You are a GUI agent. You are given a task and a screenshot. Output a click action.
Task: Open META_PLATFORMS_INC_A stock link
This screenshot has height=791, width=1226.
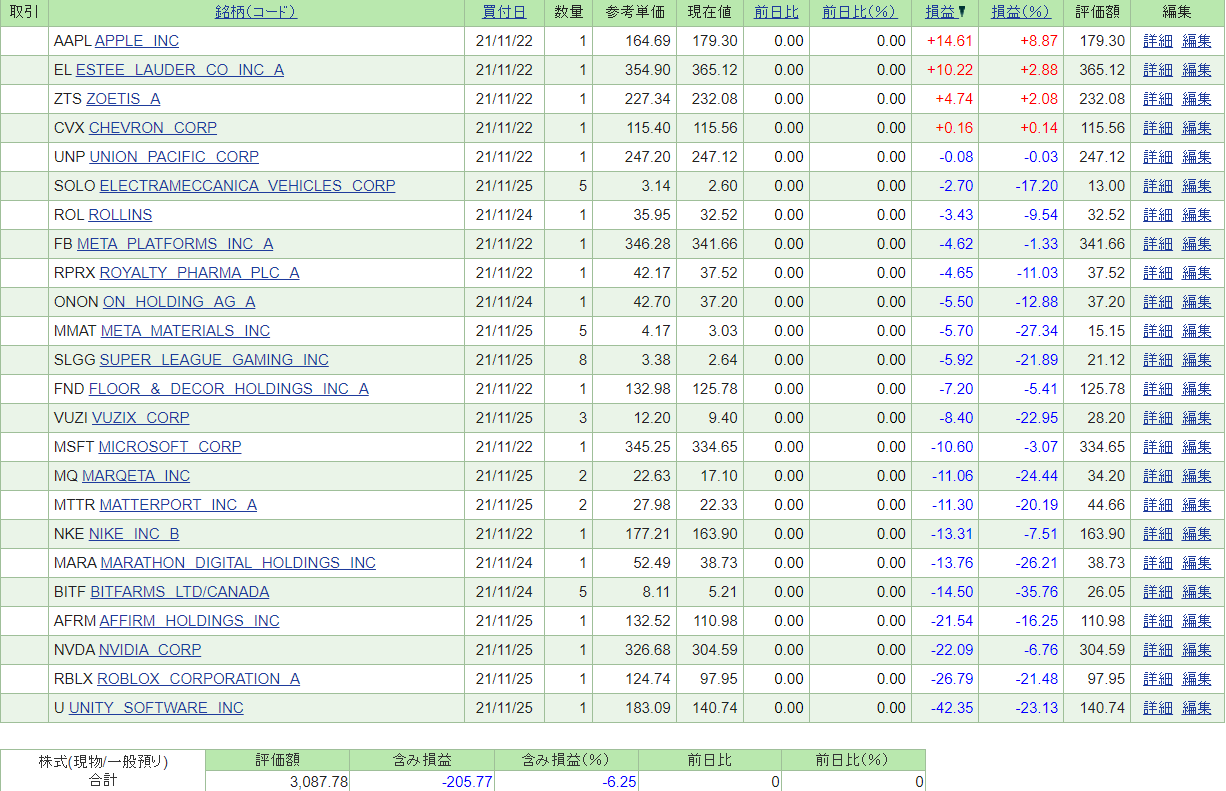175,244
